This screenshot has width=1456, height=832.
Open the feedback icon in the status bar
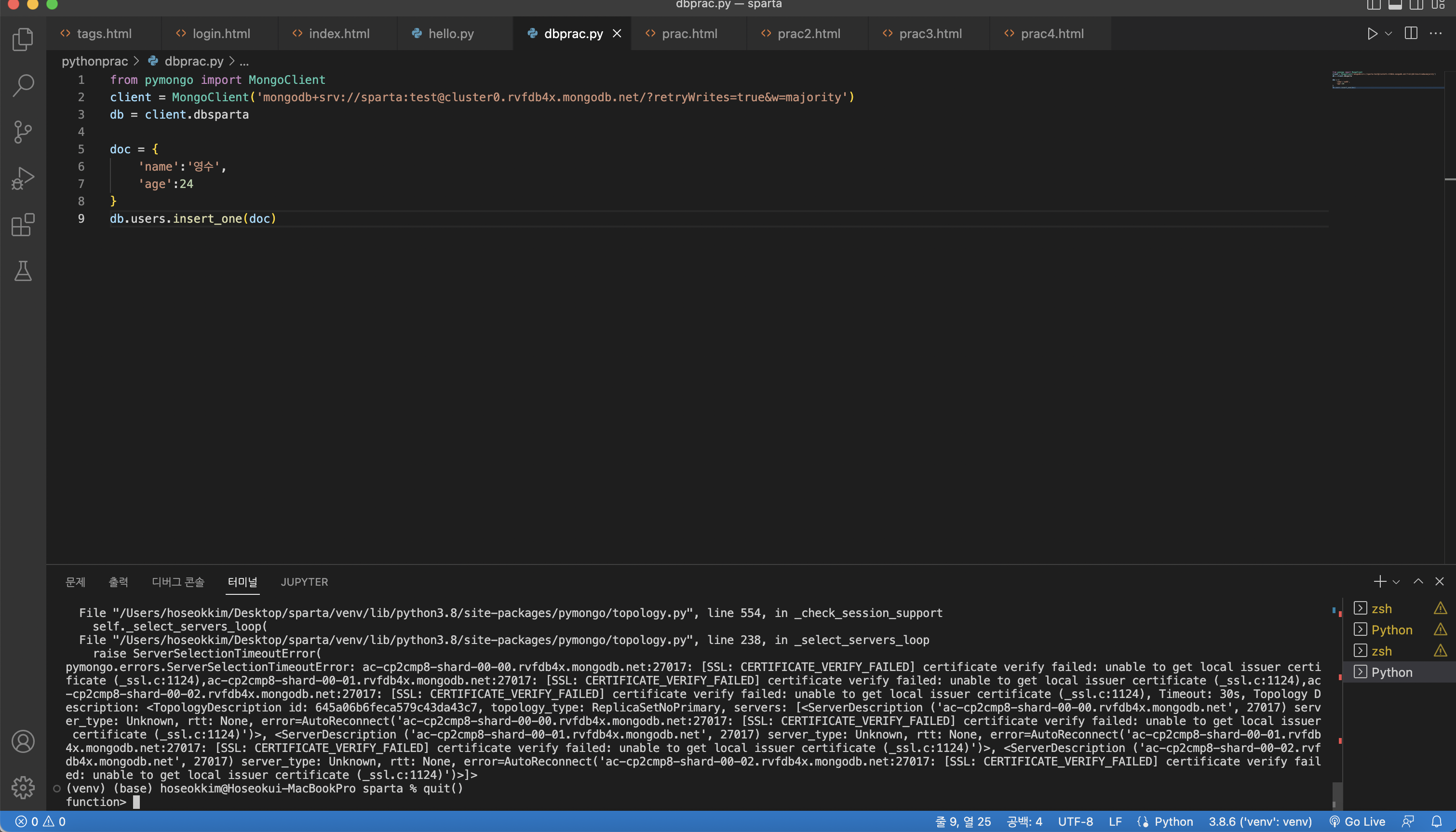(x=1408, y=822)
